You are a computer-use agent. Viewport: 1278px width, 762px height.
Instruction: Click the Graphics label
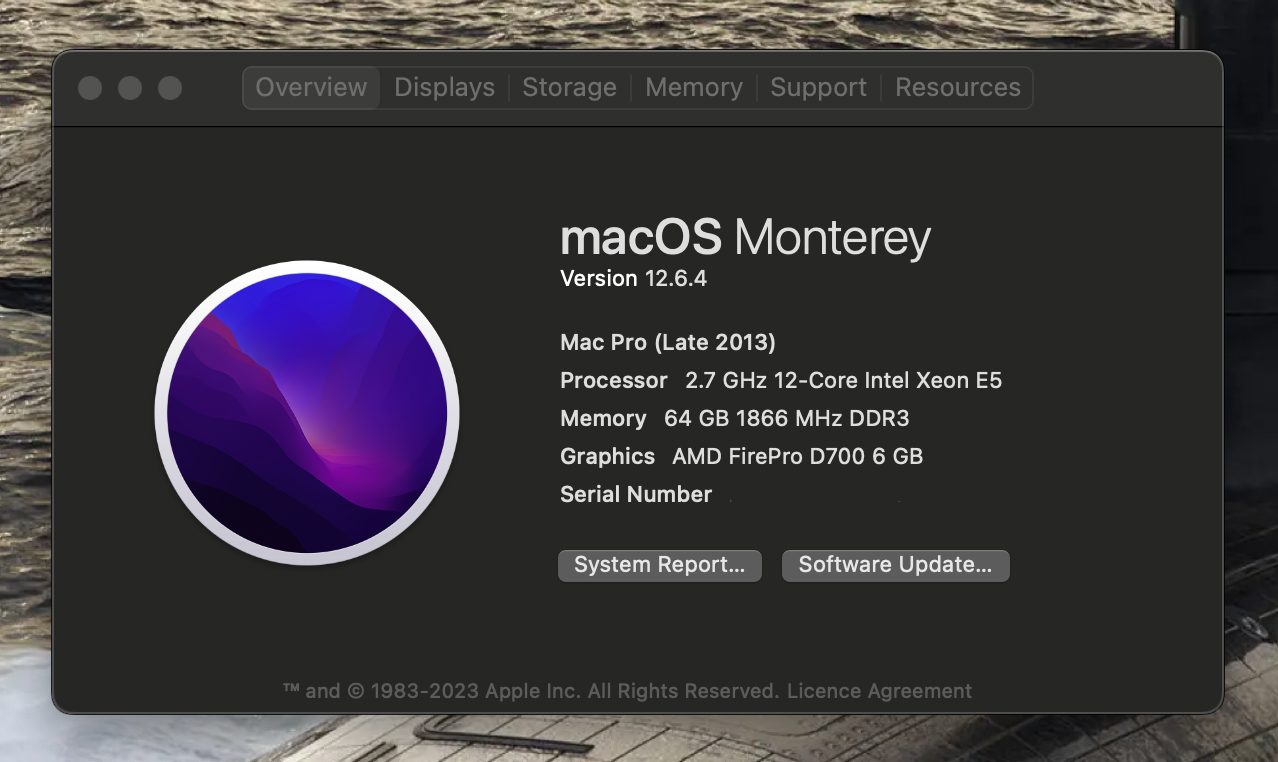tap(607, 457)
